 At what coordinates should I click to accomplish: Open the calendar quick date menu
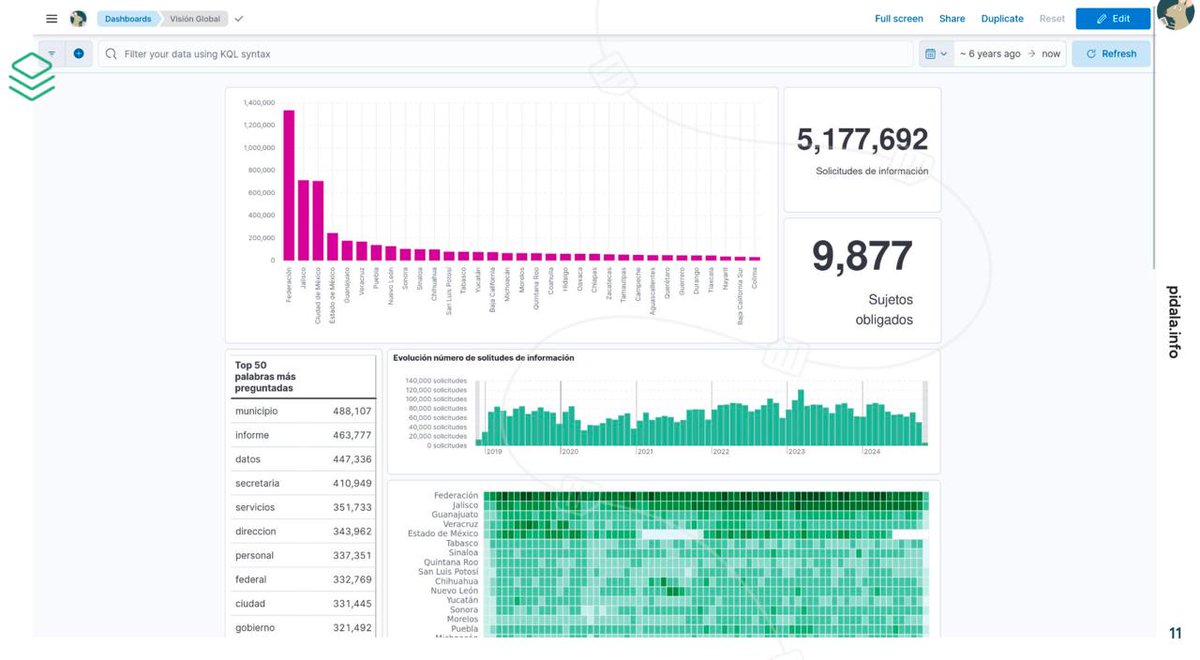pos(936,54)
